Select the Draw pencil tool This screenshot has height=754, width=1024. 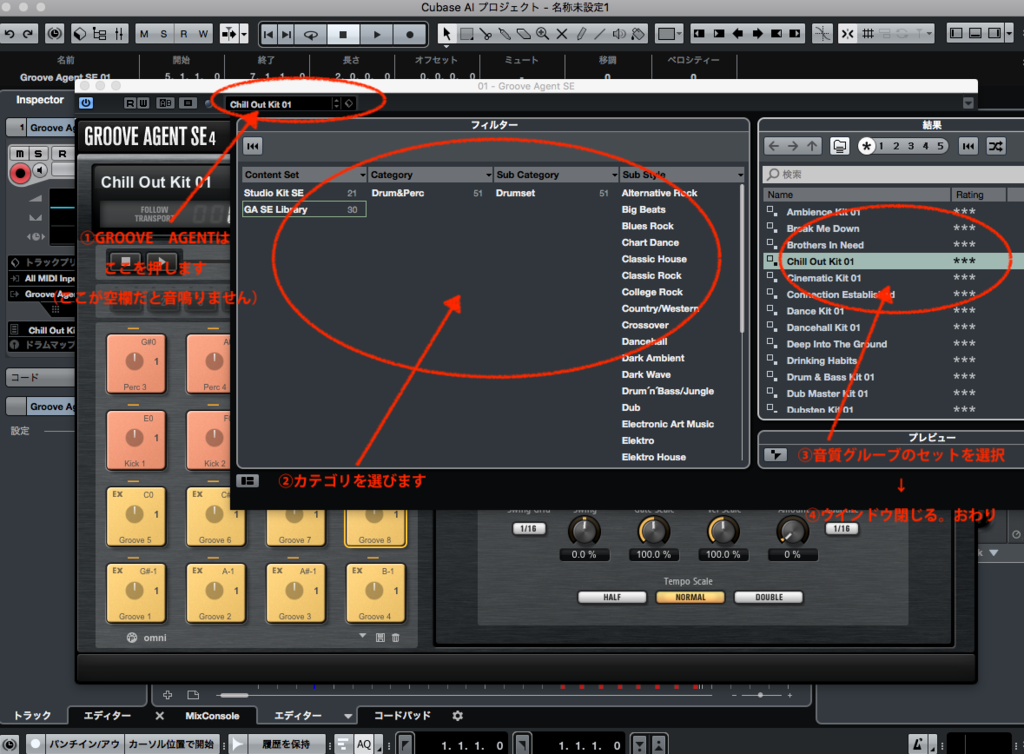tap(581, 34)
